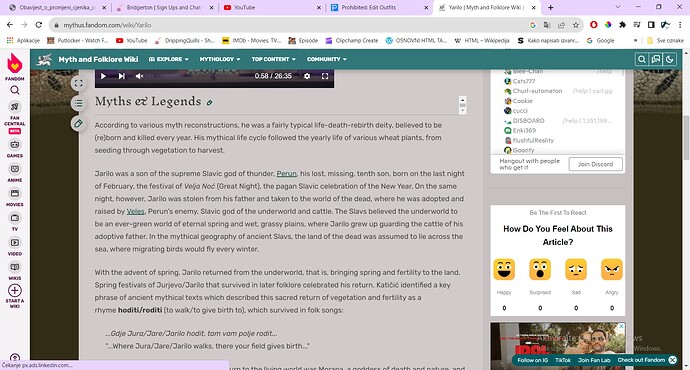Click the Join Discord button
This screenshot has width=690, height=370.
[595, 164]
